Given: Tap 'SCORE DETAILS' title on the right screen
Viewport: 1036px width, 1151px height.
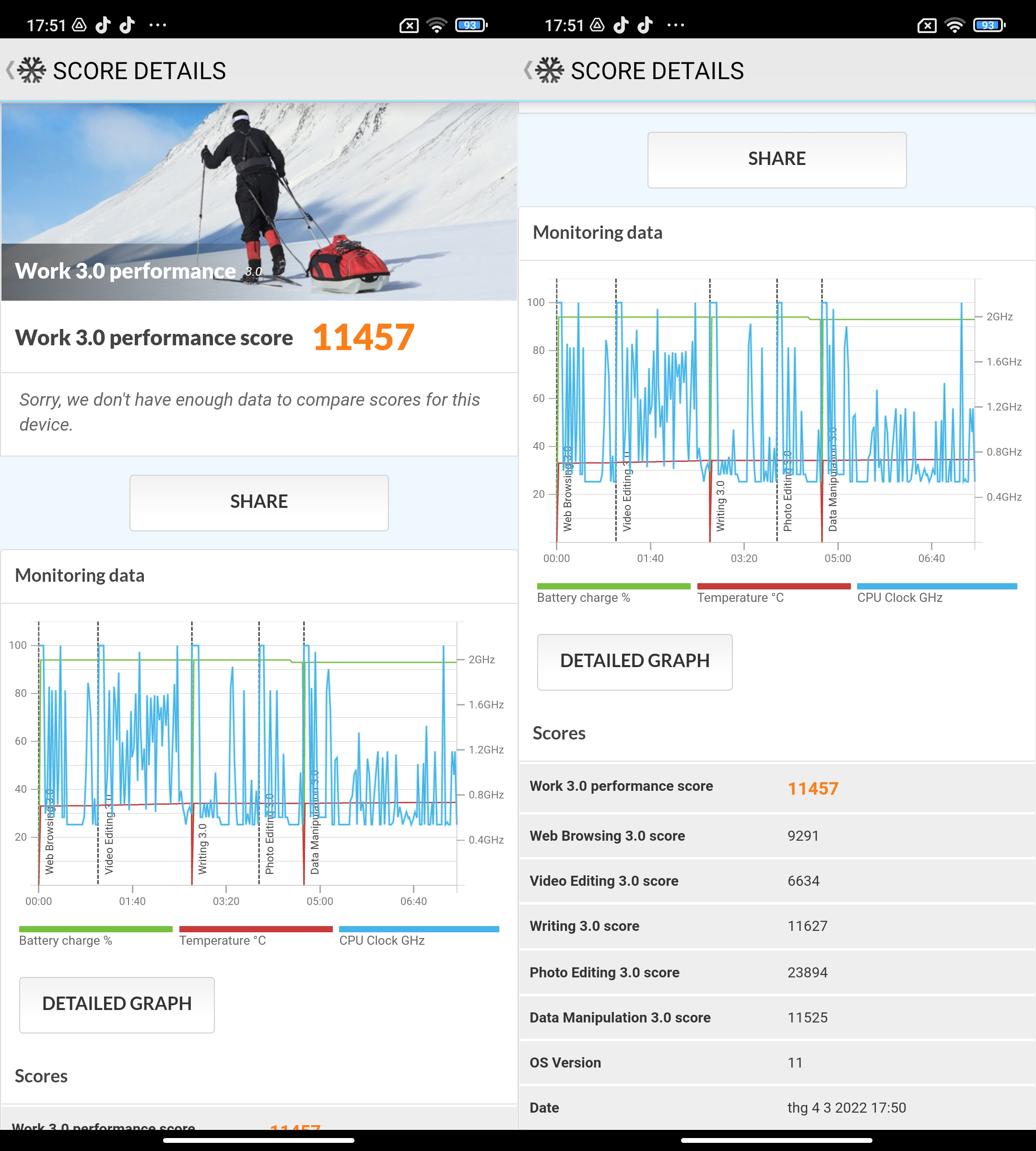Looking at the screenshot, I should pos(658,71).
